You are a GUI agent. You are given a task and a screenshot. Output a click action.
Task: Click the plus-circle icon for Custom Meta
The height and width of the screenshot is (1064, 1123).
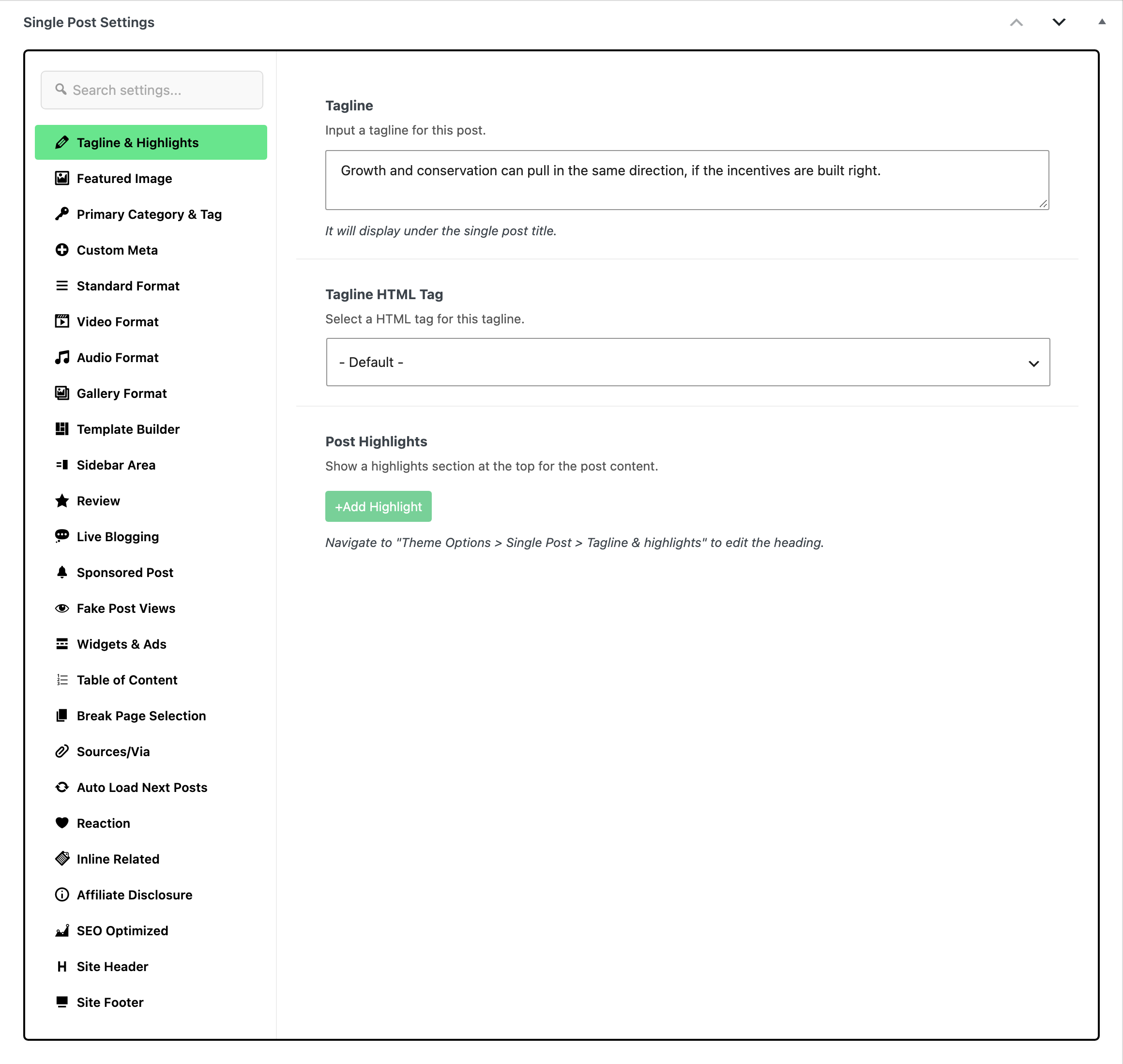pyautogui.click(x=62, y=250)
